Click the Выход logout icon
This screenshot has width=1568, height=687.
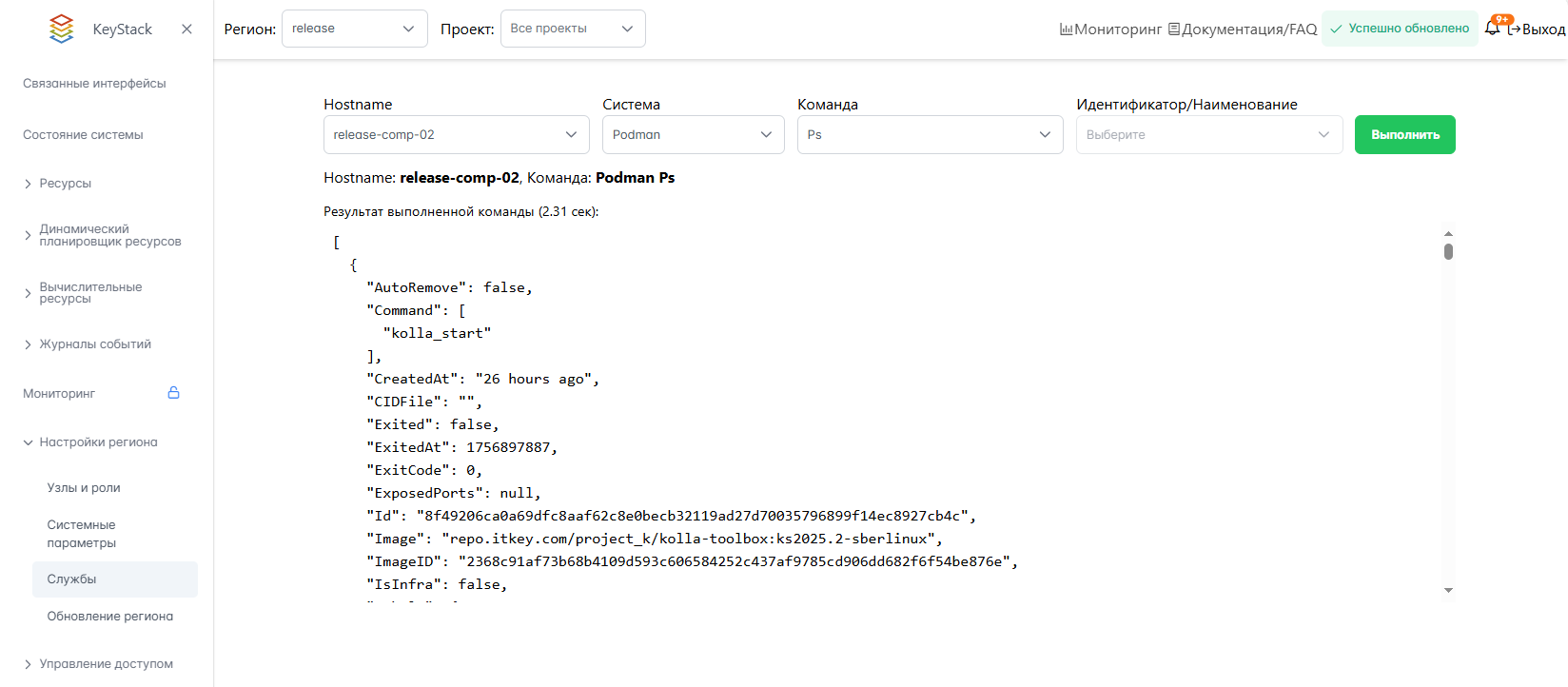(x=1514, y=29)
